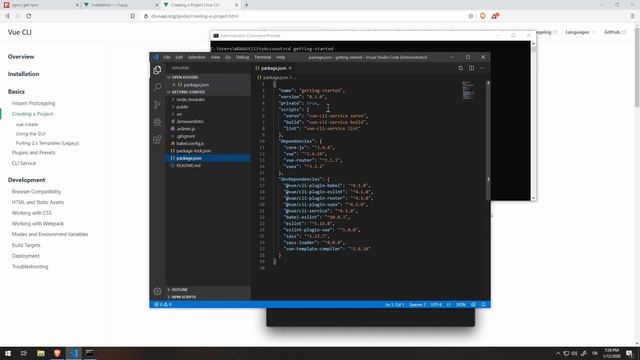Click the Brave shields icon in address bar
The width and height of the screenshot is (640, 360).
pos(482,16)
